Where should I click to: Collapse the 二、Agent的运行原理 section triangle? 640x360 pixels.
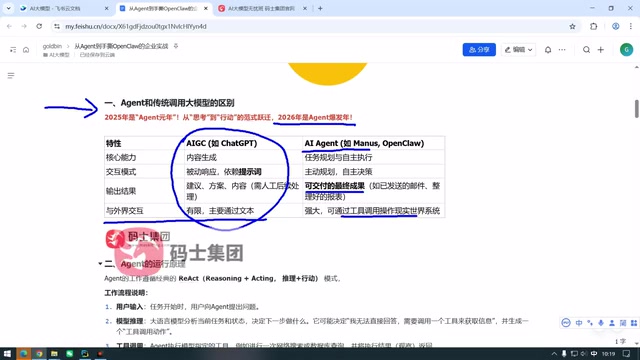(100, 264)
